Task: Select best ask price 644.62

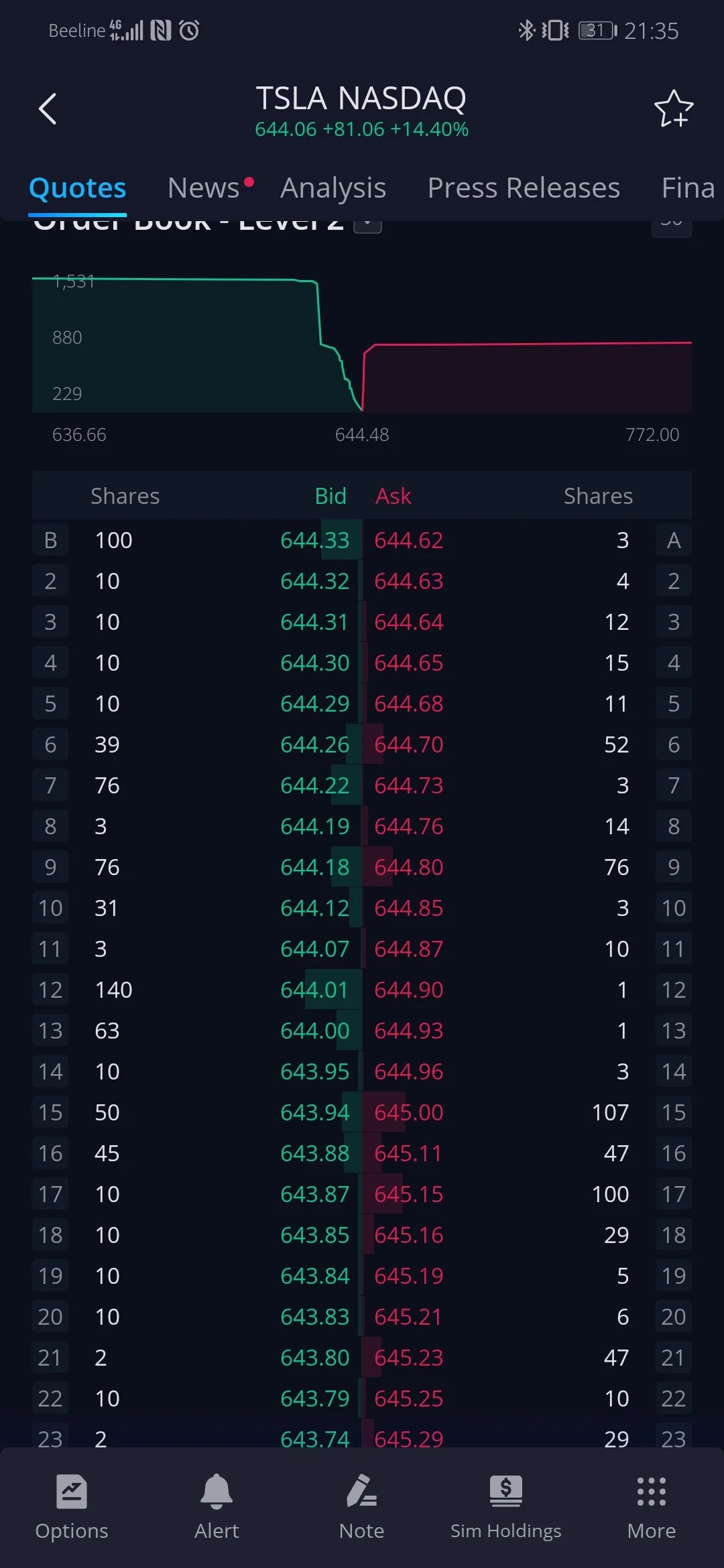Action: click(409, 540)
